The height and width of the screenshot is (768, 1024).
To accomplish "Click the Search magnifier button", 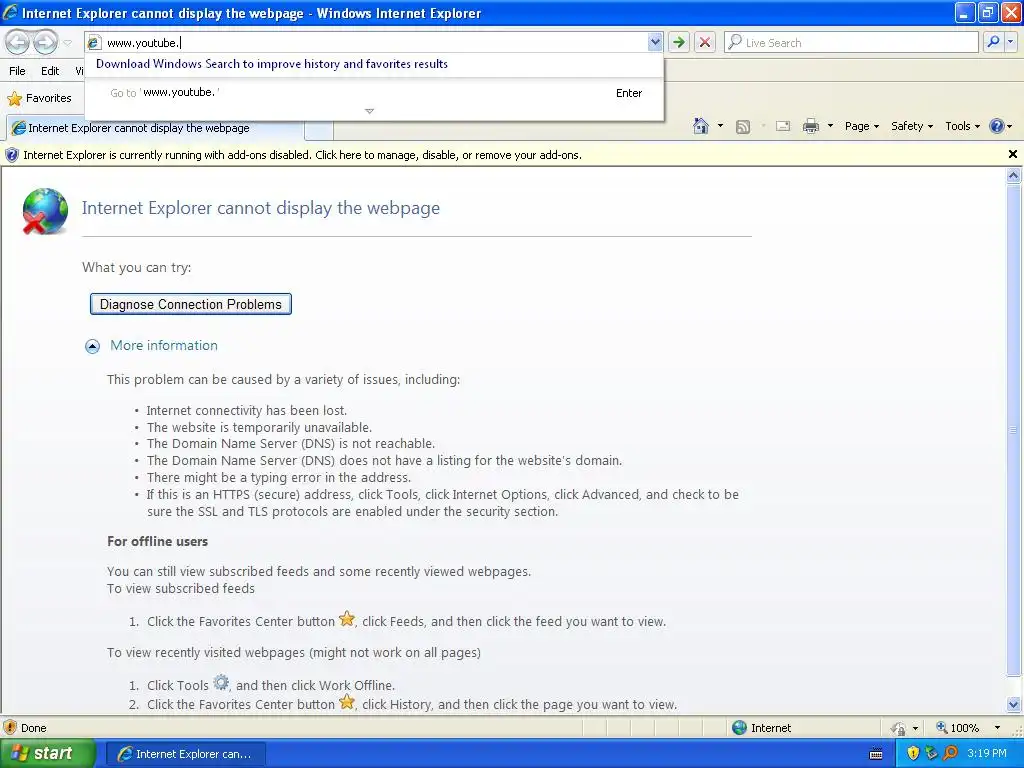I will tap(993, 42).
